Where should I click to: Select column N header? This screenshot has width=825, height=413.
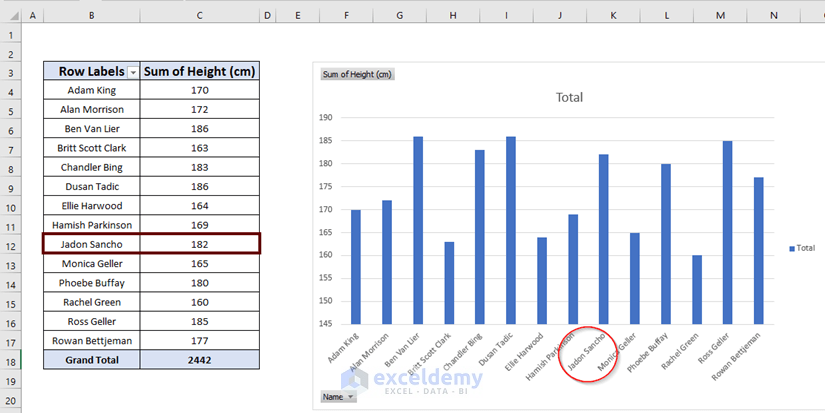point(773,16)
